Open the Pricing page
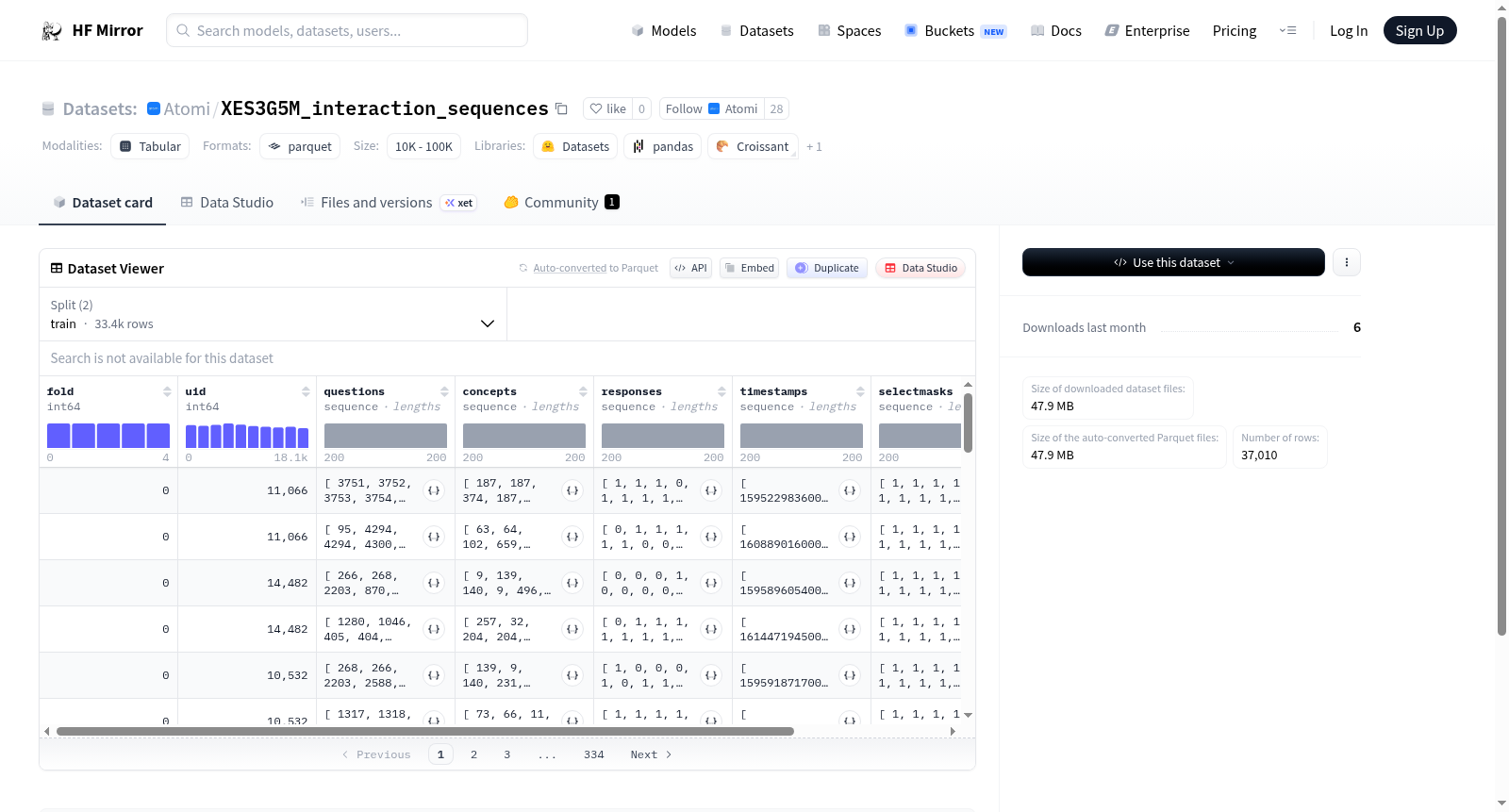Screen dimensions: 1509x812 coord(1235,31)
